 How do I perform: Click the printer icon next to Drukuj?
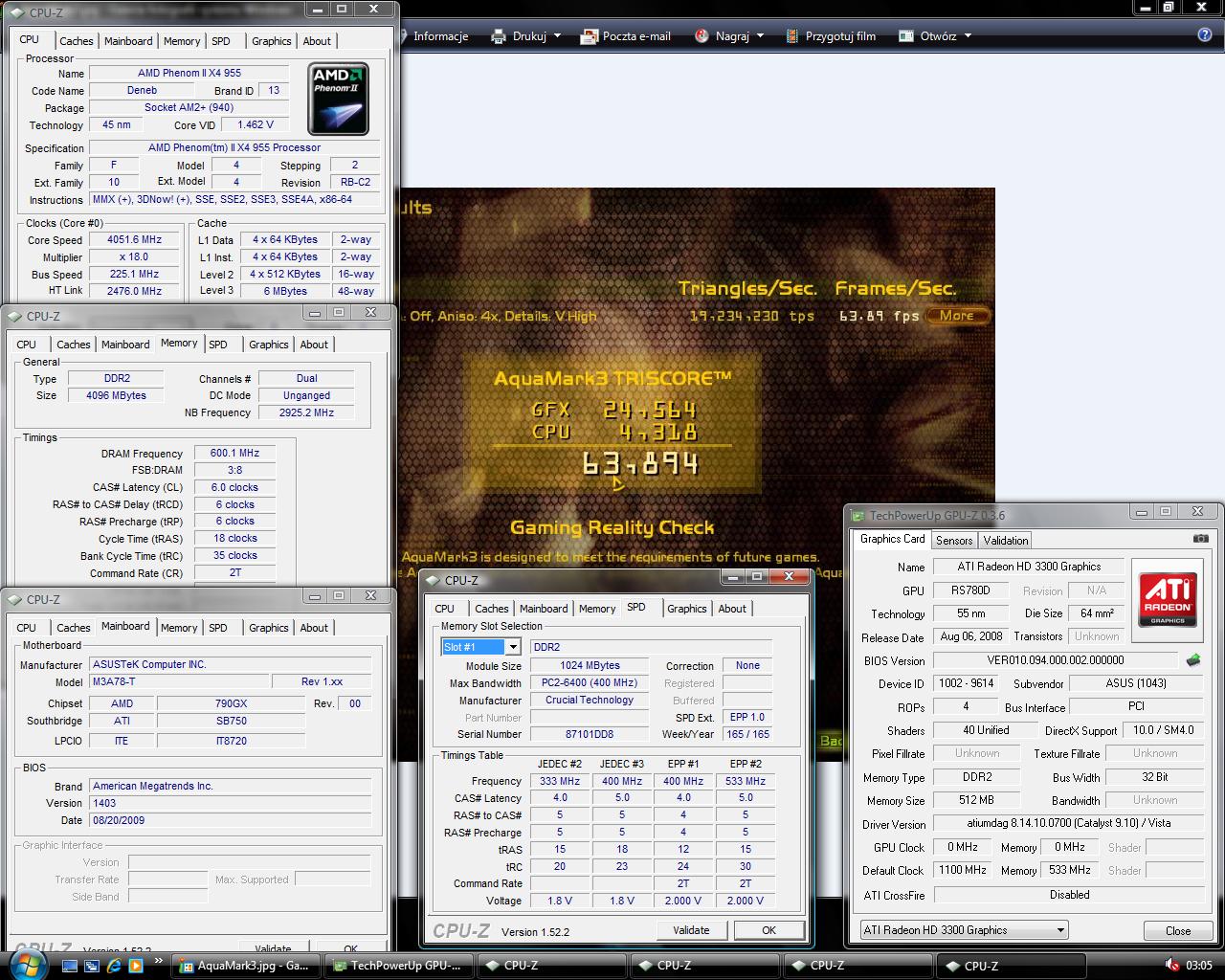(499, 36)
